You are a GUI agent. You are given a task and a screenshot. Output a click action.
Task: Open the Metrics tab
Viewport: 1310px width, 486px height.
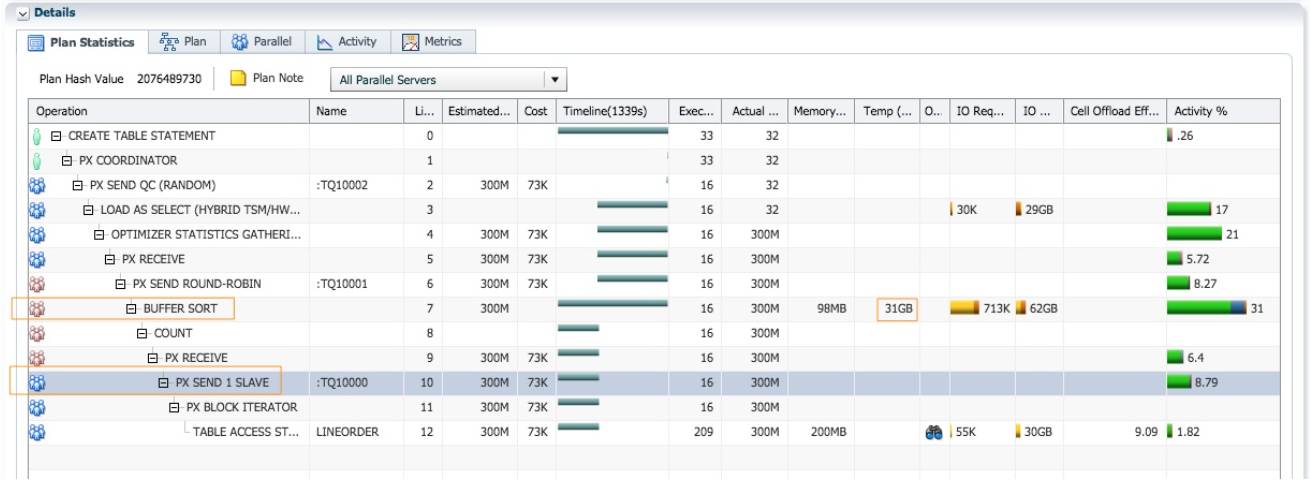[433, 42]
